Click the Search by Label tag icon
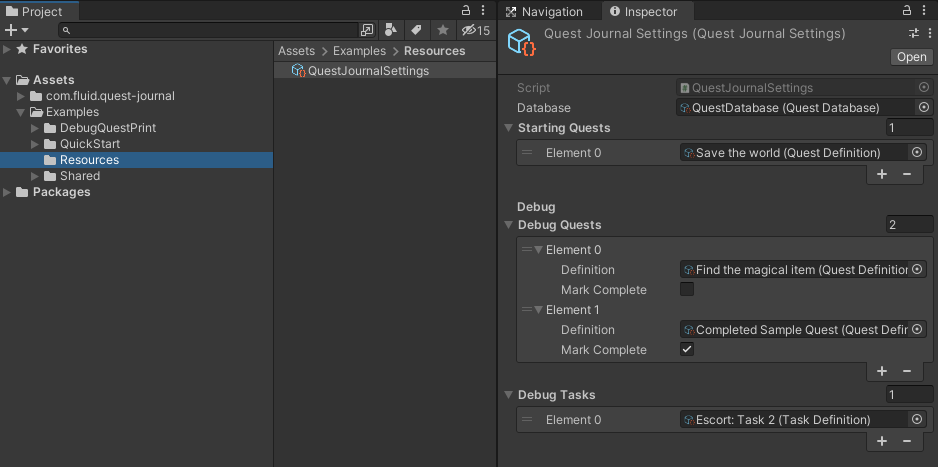938x467 pixels. tap(416, 30)
